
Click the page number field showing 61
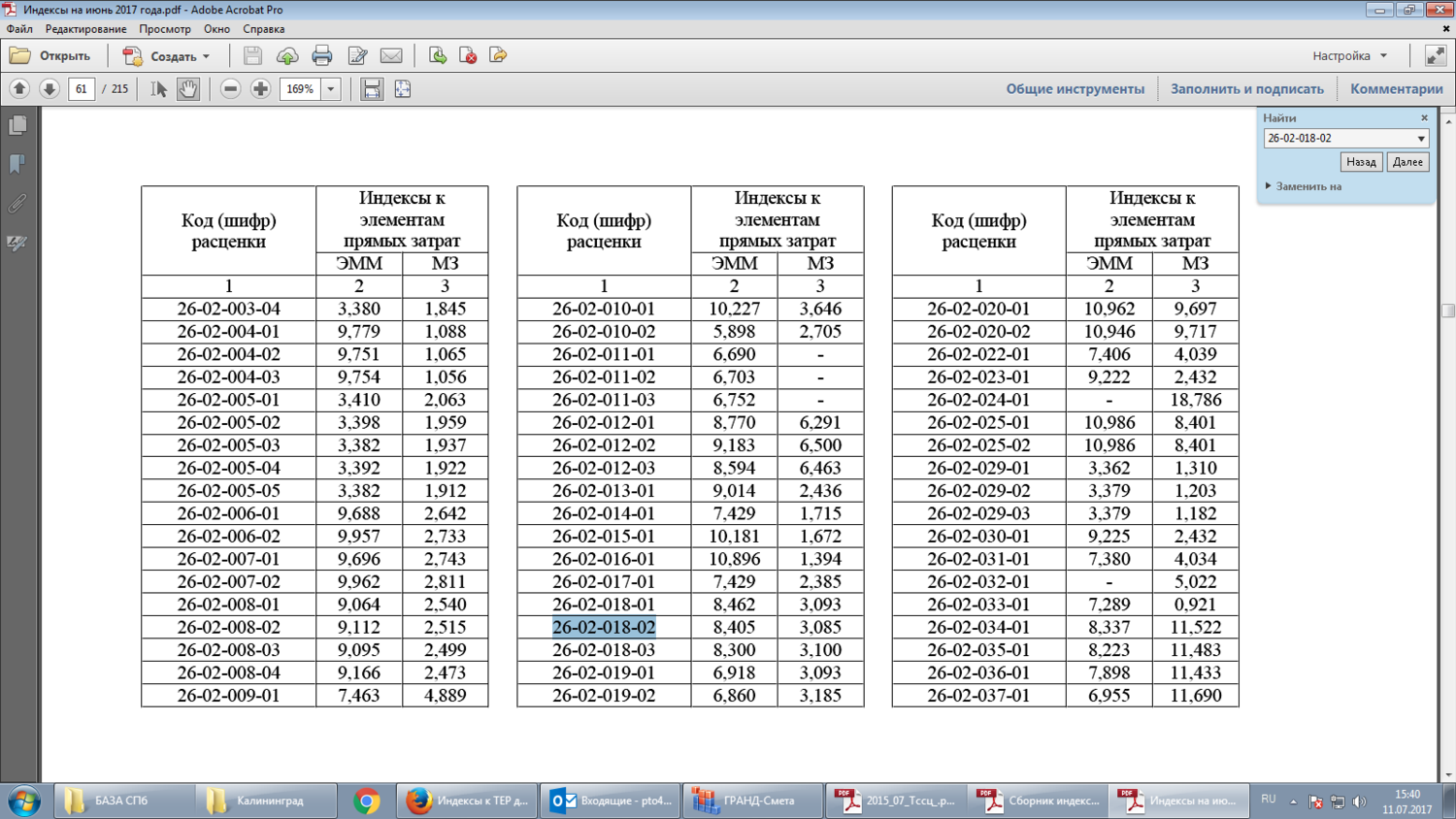click(82, 89)
